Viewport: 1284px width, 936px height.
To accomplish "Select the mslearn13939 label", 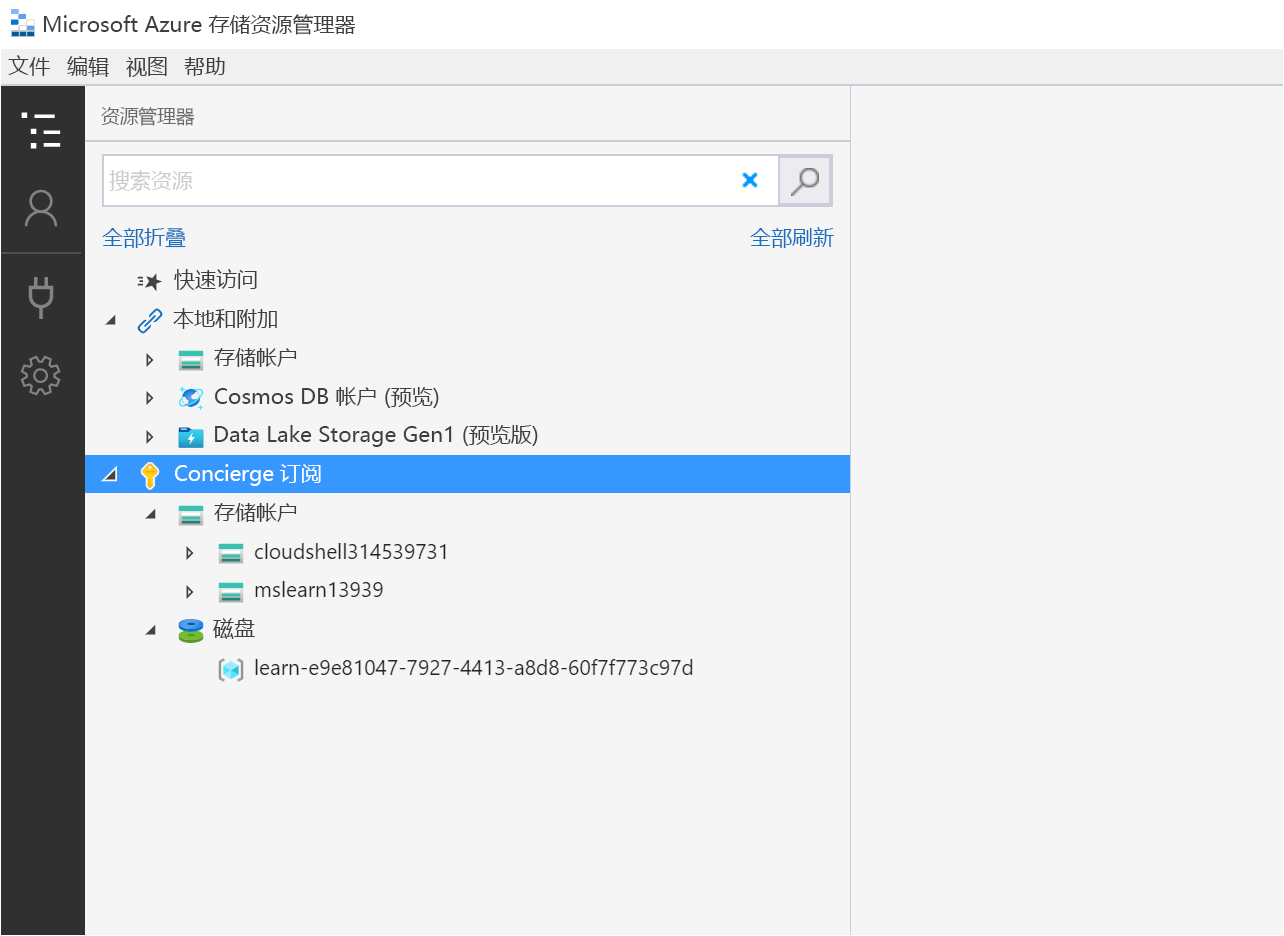I will point(319,591).
